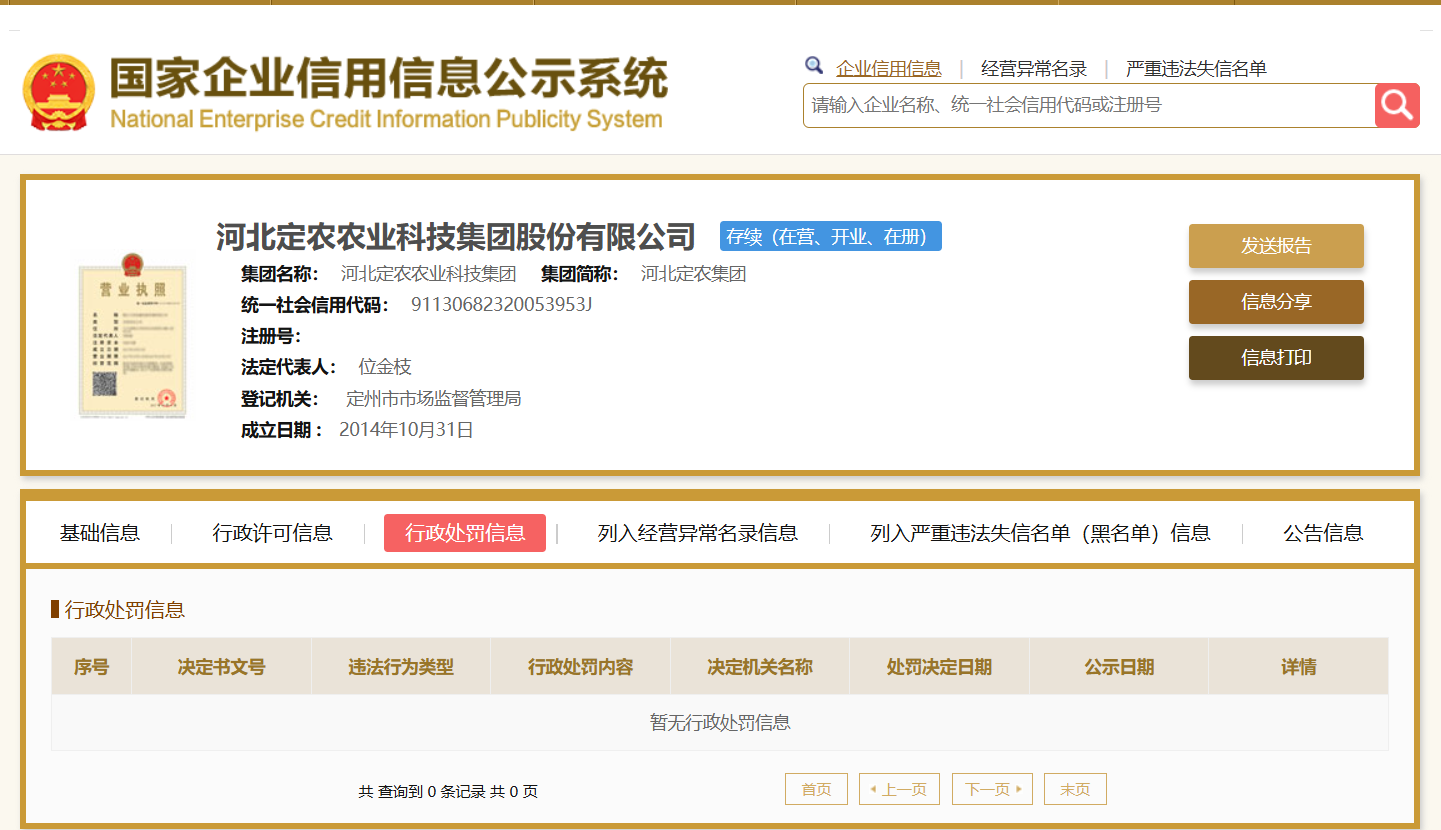The image size is (1441, 830).
Task: Switch to the 基础信息 tab
Action: (x=100, y=533)
